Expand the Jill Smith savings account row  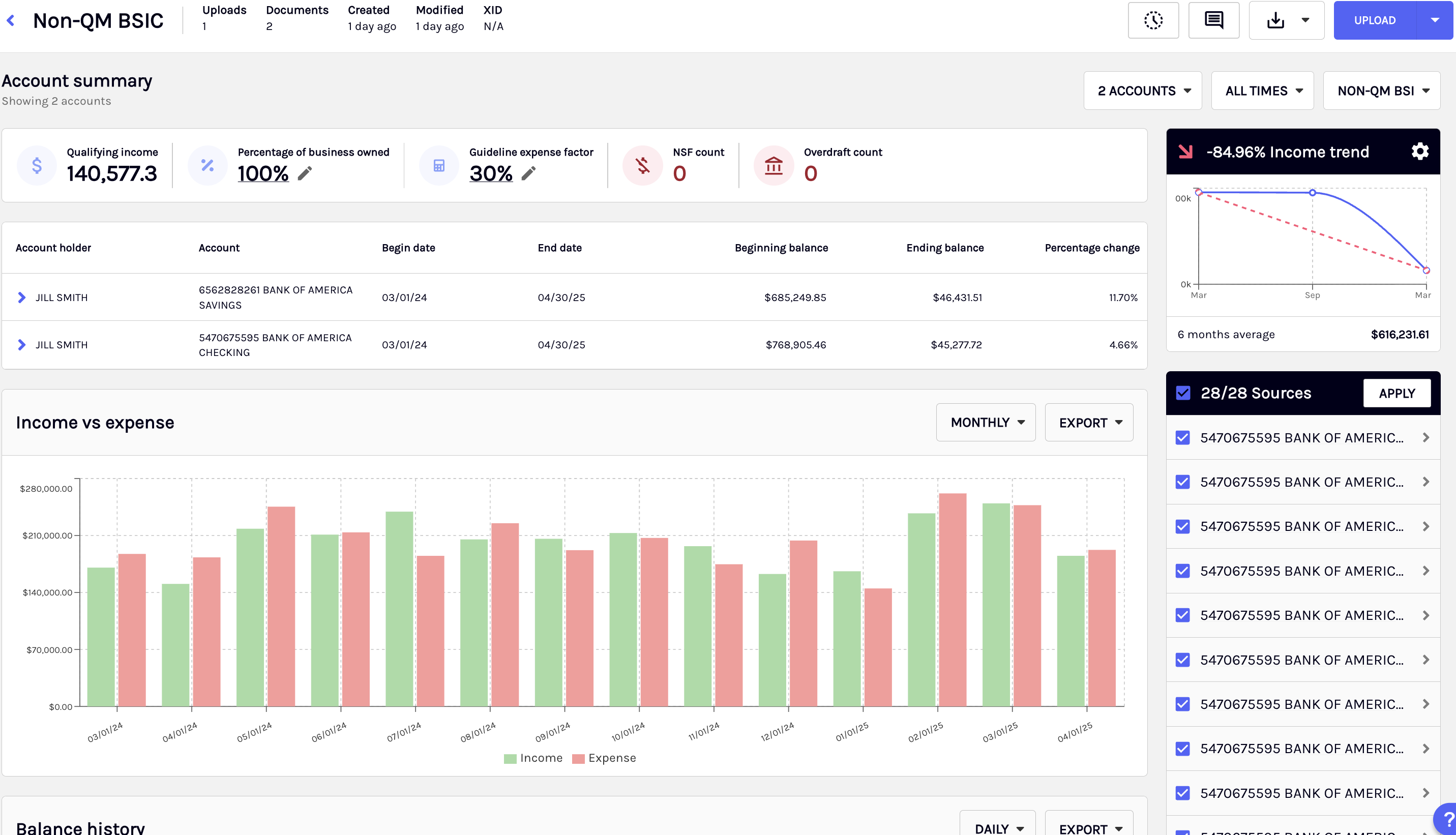[x=22, y=297]
